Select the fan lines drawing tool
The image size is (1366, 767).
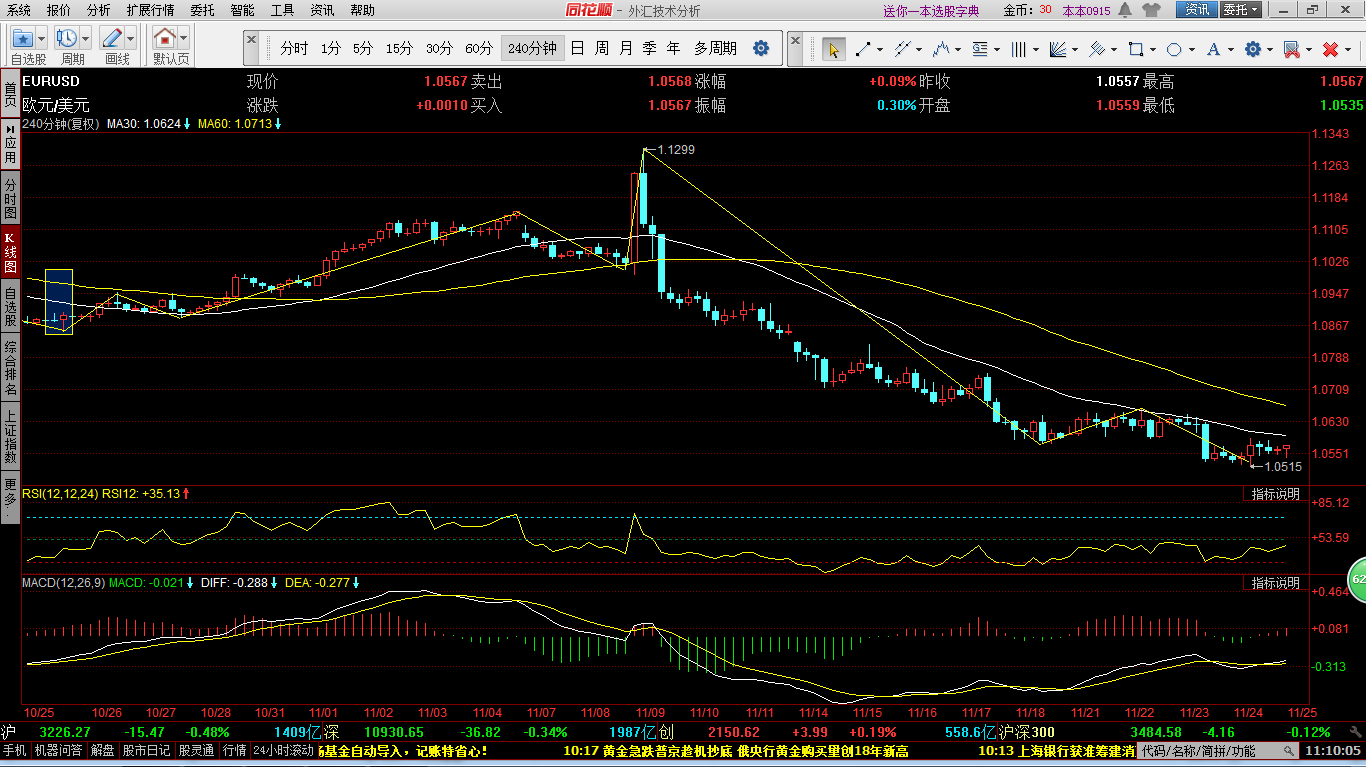(1056, 49)
